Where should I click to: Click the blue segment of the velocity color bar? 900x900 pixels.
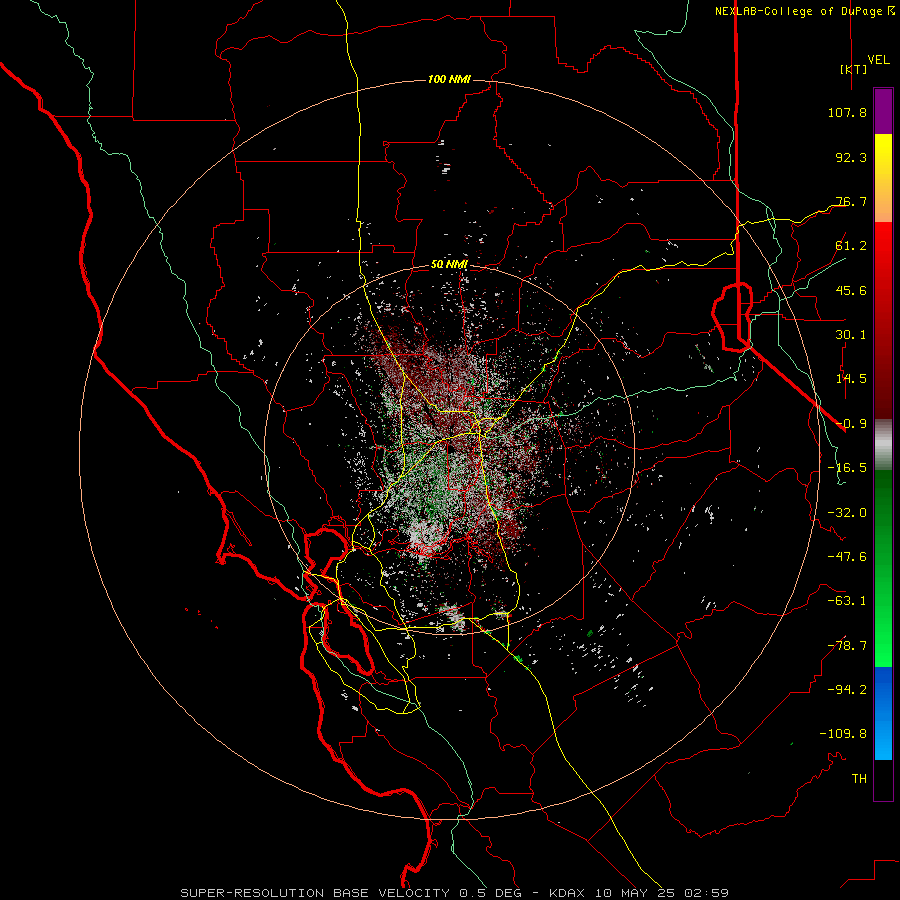pos(883,713)
